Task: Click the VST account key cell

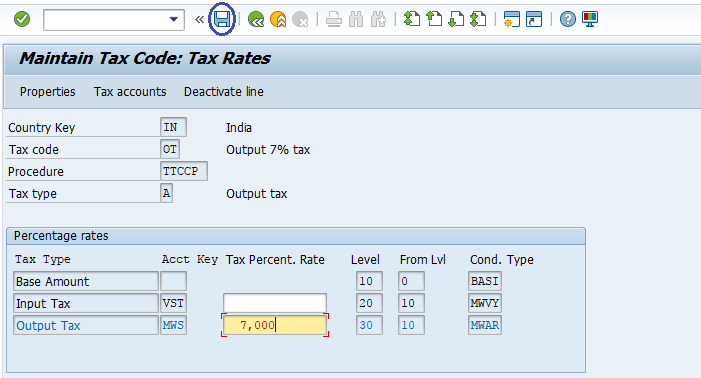Action: (x=173, y=303)
